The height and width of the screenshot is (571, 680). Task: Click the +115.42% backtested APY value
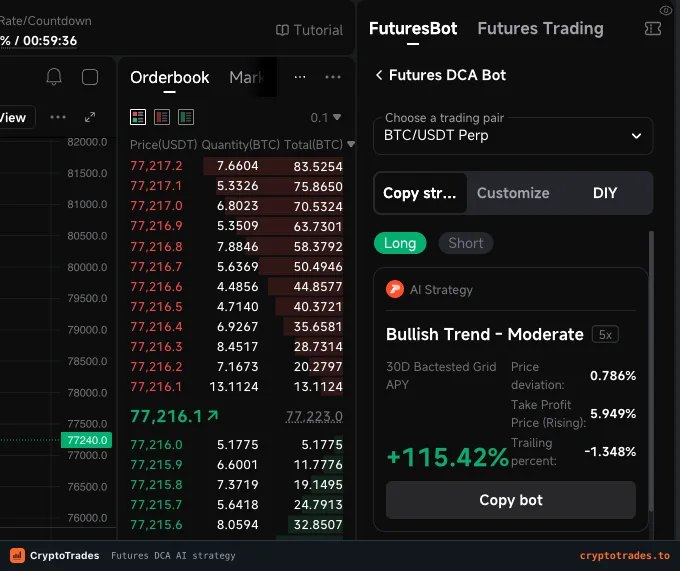click(x=448, y=457)
